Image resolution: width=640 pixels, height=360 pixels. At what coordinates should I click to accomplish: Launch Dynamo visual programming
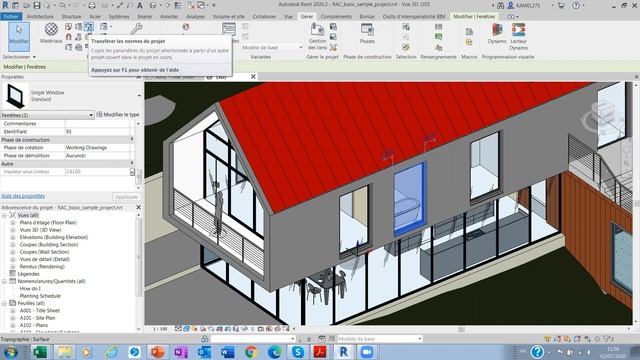tap(497, 33)
